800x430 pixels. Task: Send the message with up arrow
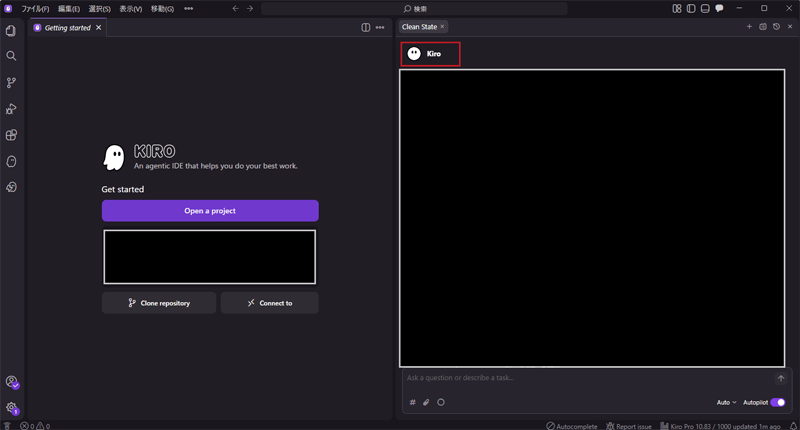pos(781,378)
